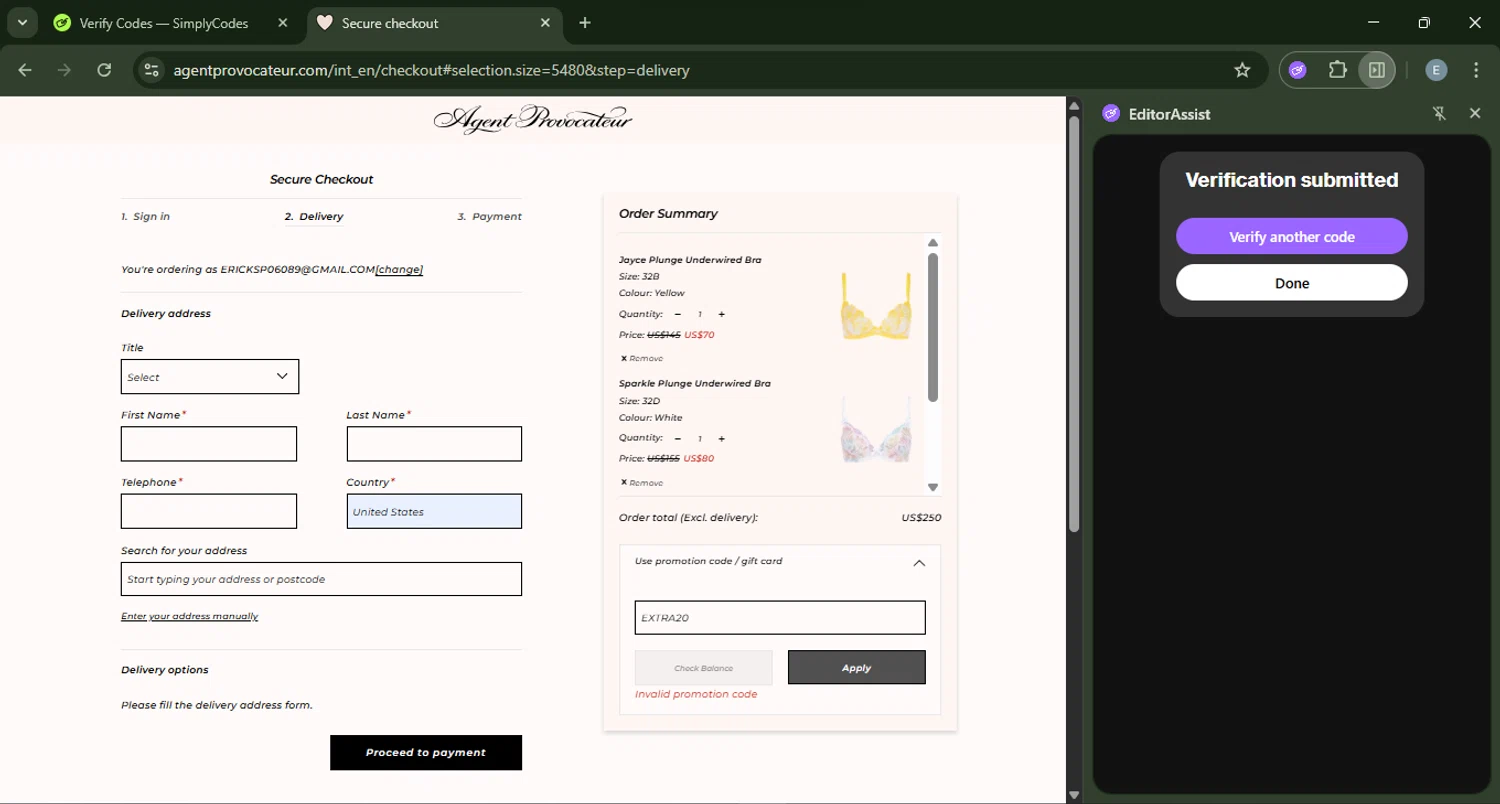View site information icon in address bar
Image resolution: width=1500 pixels, height=804 pixels.
151,70
